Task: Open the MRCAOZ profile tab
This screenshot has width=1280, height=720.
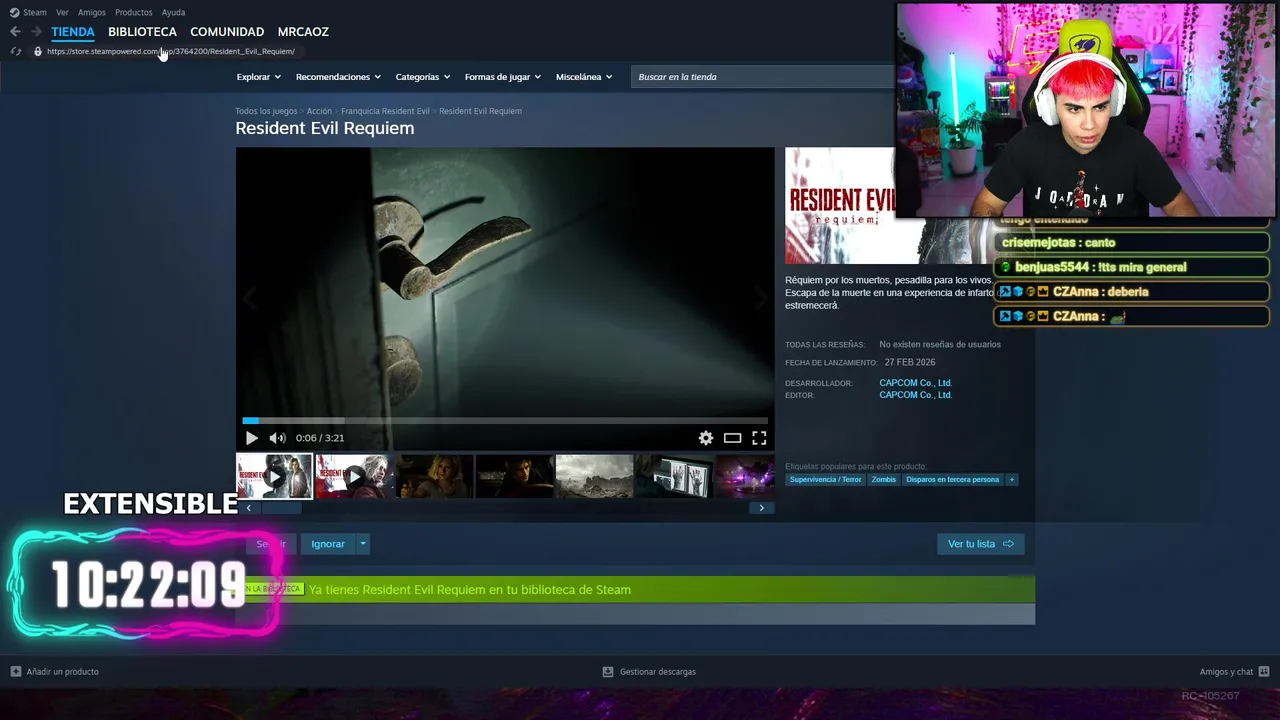Action: tap(303, 32)
